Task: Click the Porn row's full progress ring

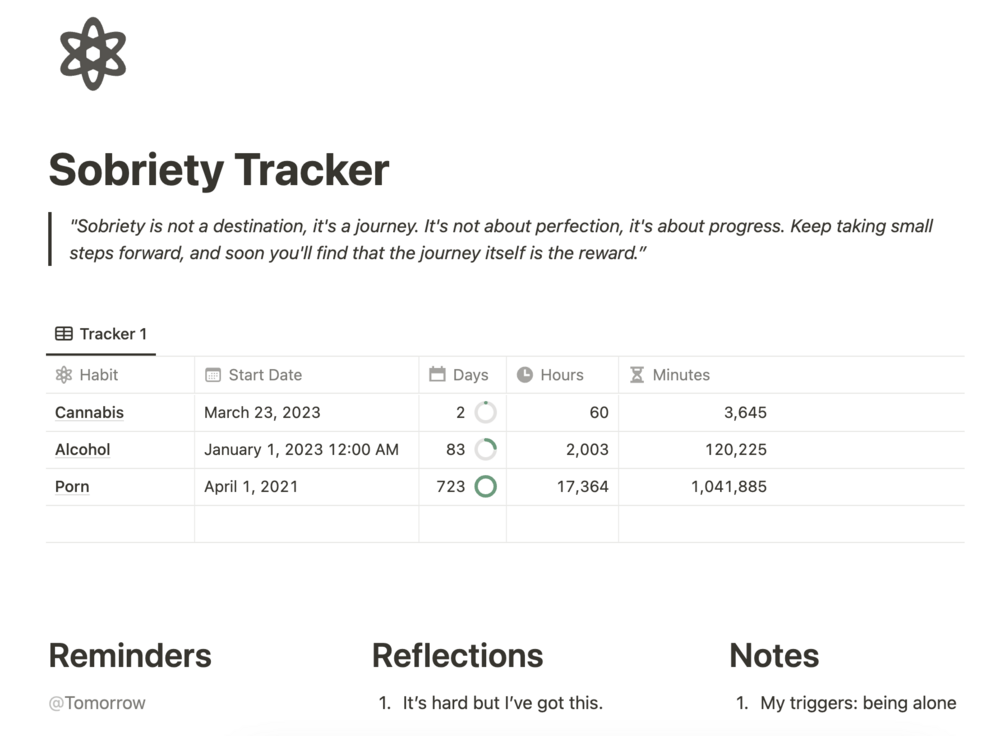Action: coord(485,487)
